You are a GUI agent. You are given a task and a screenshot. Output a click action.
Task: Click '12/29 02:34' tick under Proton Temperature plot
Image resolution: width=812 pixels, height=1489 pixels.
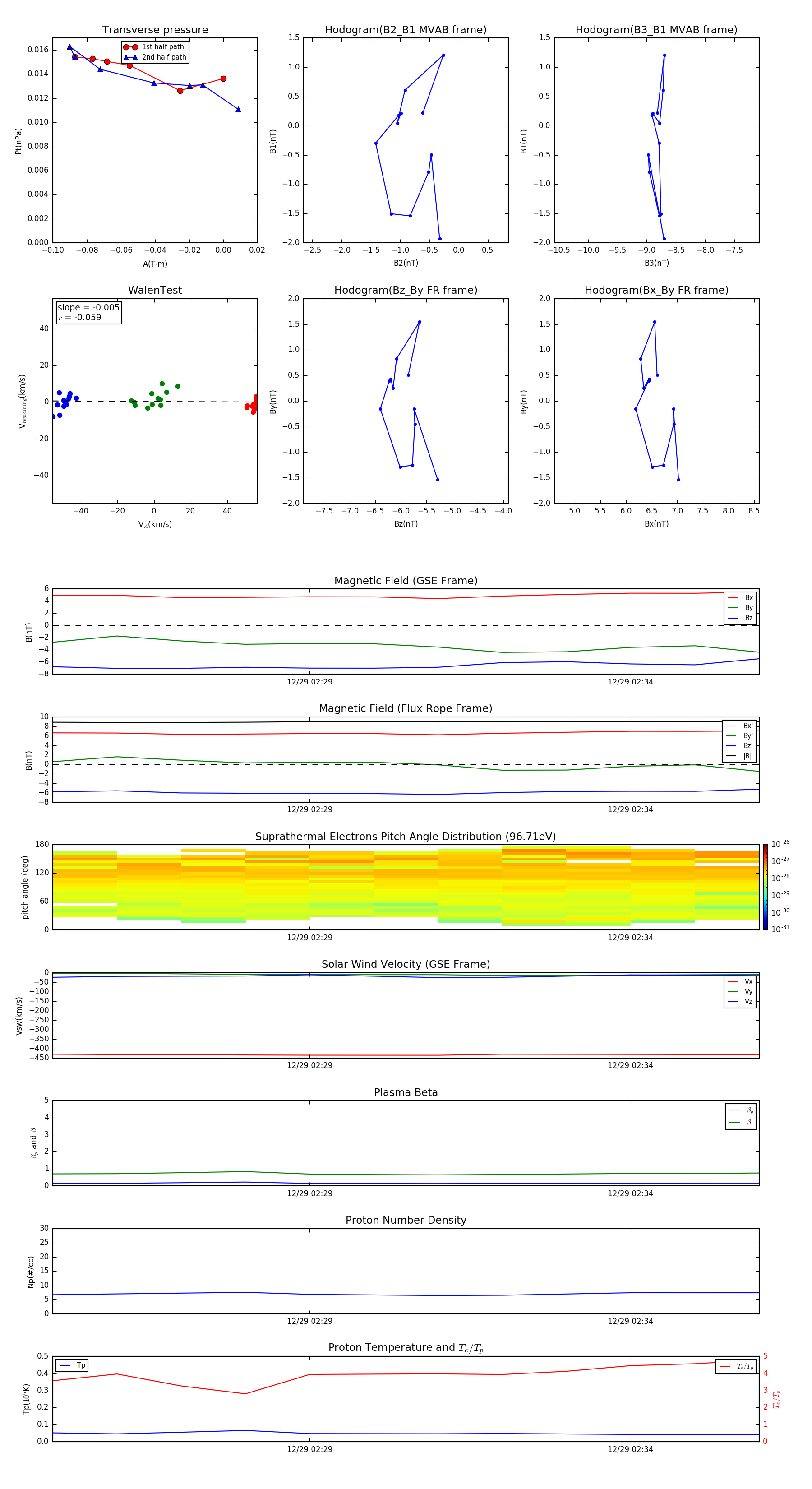point(630,1449)
